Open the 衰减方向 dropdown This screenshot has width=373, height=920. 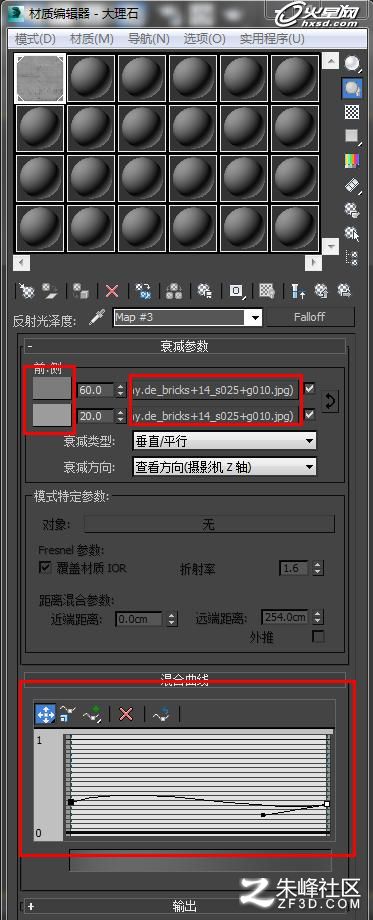[x=225, y=466]
